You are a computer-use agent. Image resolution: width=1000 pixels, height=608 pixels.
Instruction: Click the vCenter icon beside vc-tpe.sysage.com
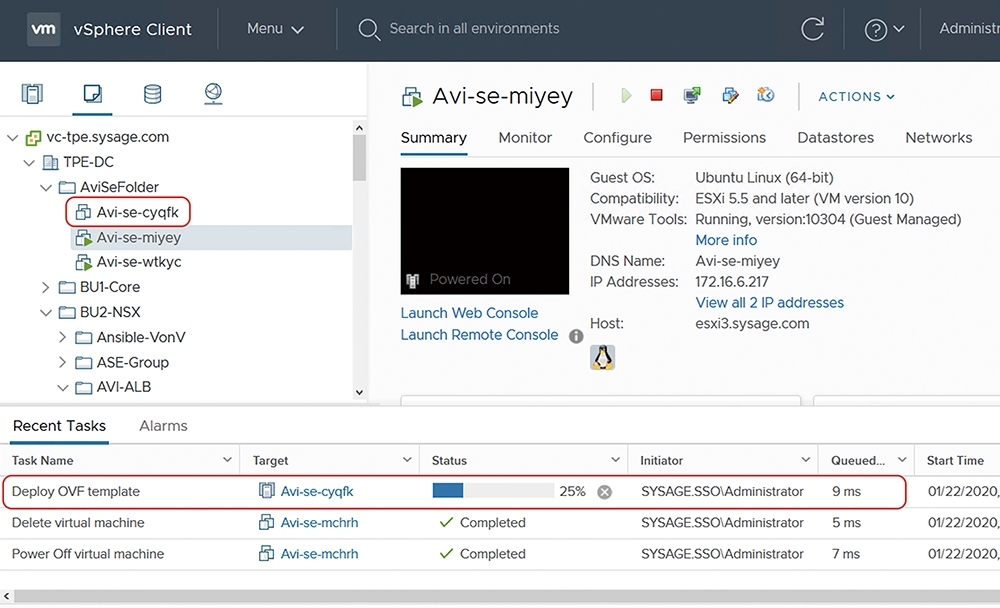pos(33,138)
